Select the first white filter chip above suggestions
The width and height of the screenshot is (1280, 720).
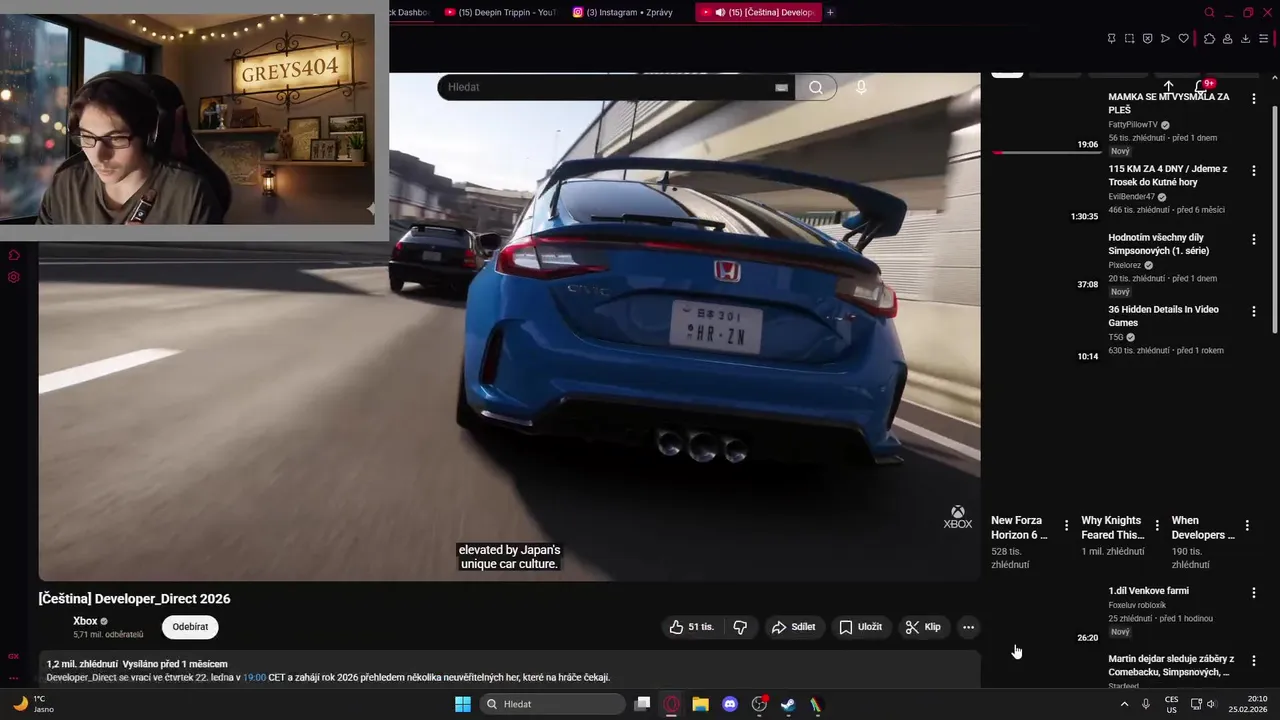point(1007,74)
